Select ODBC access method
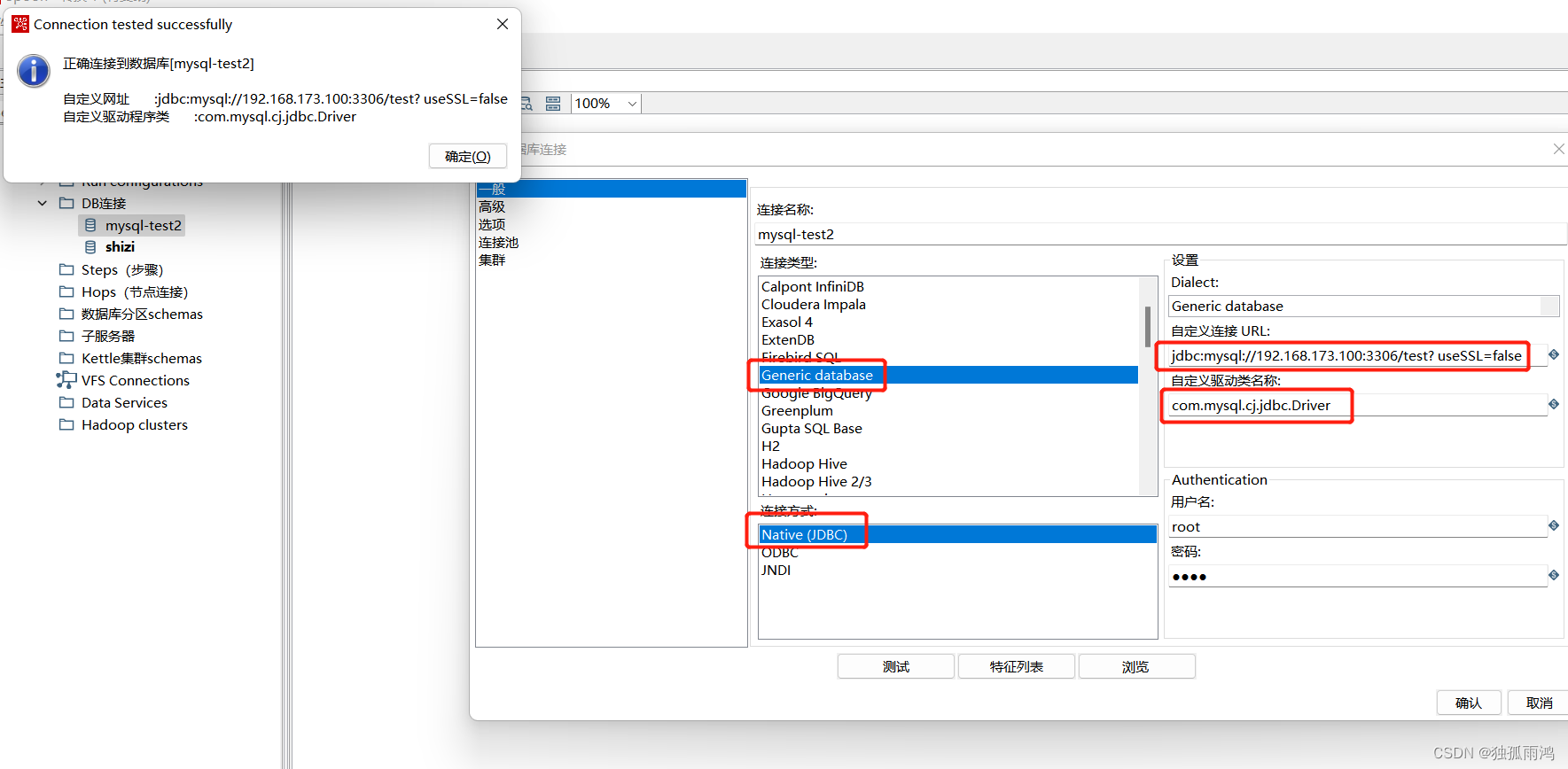1568x769 pixels. click(x=780, y=552)
